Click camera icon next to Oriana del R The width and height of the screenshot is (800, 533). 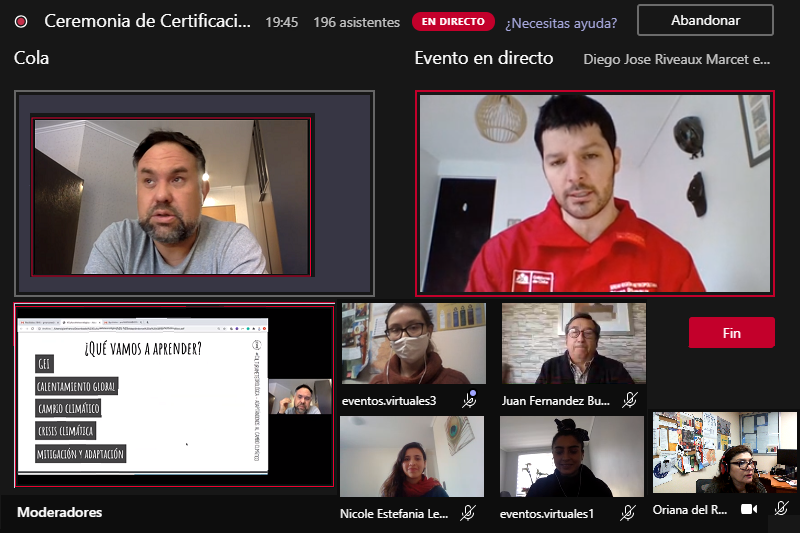[748, 509]
